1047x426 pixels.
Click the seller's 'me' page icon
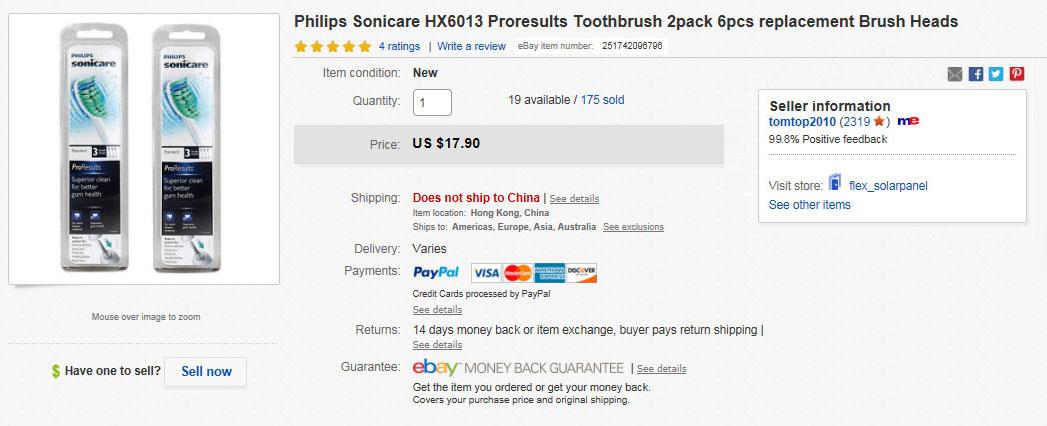click(908, 121)
